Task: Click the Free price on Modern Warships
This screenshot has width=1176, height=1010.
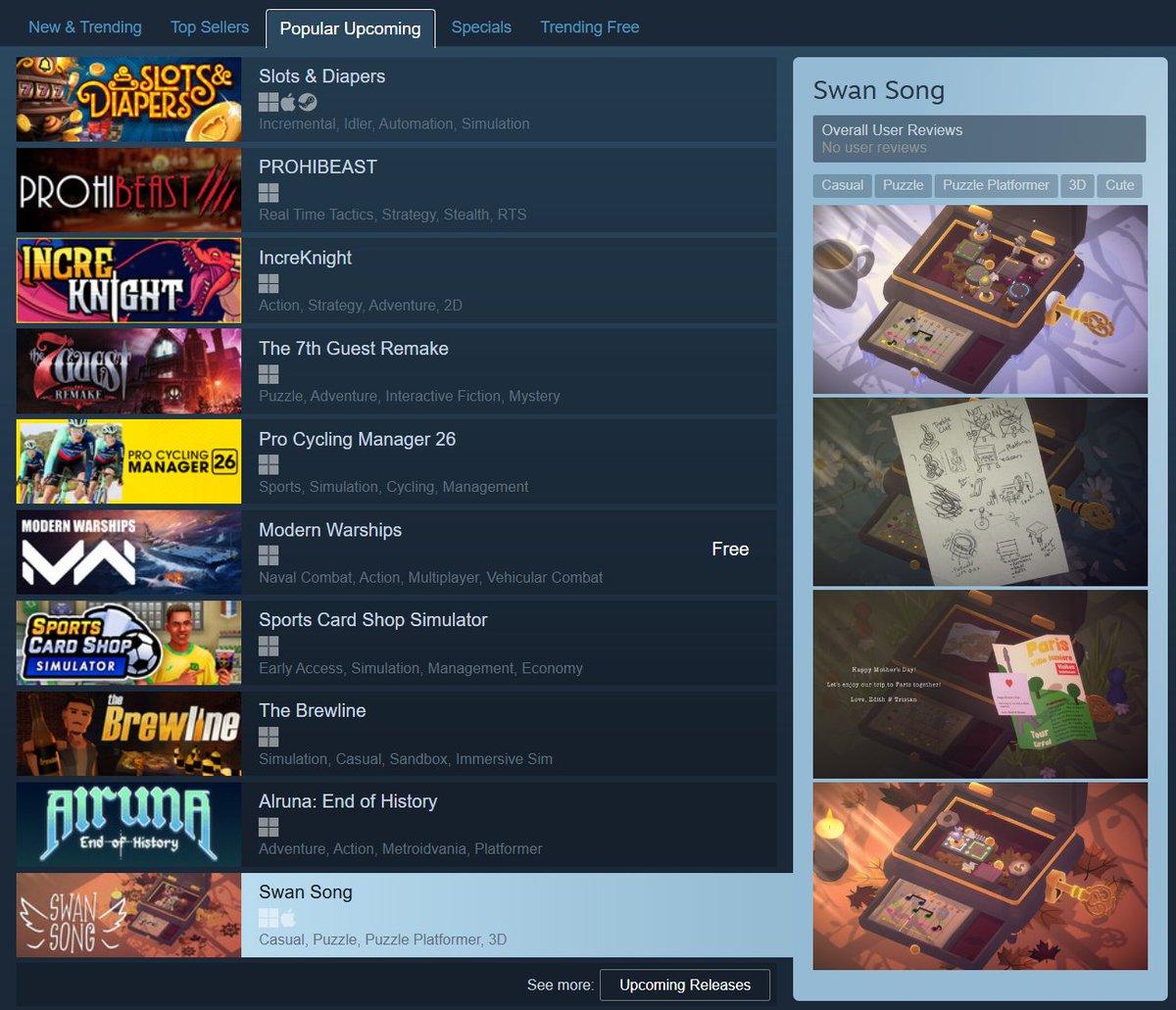Action: pos(730,550)
